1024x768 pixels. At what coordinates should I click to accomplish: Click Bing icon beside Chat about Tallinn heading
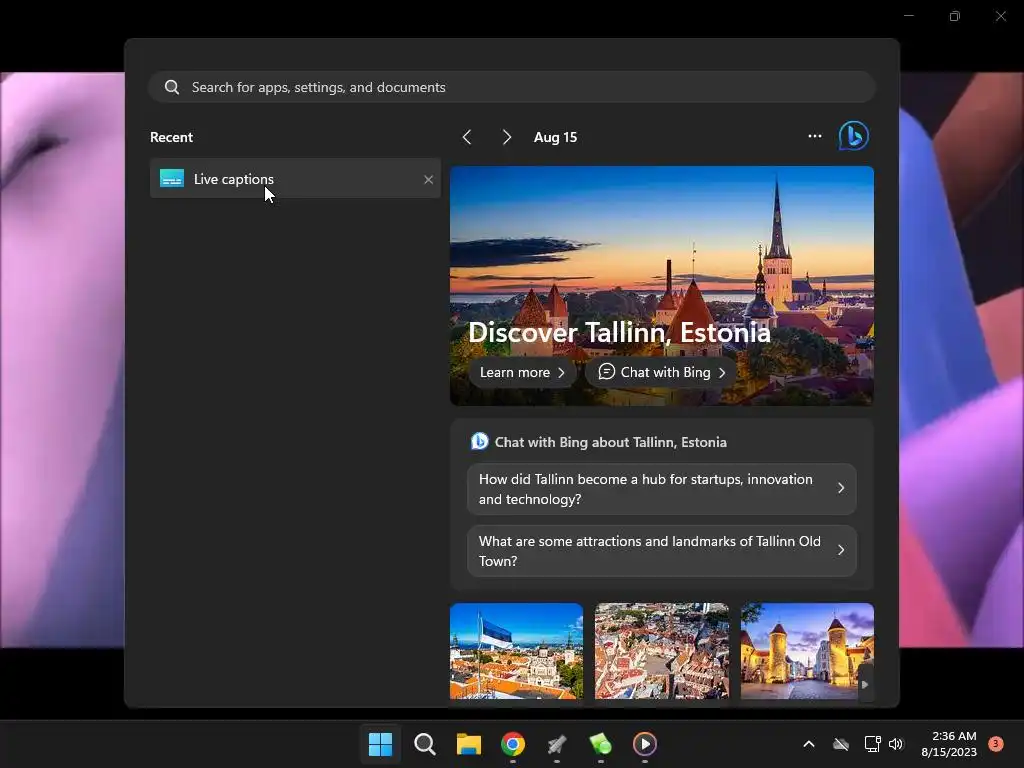pos(479,441)
